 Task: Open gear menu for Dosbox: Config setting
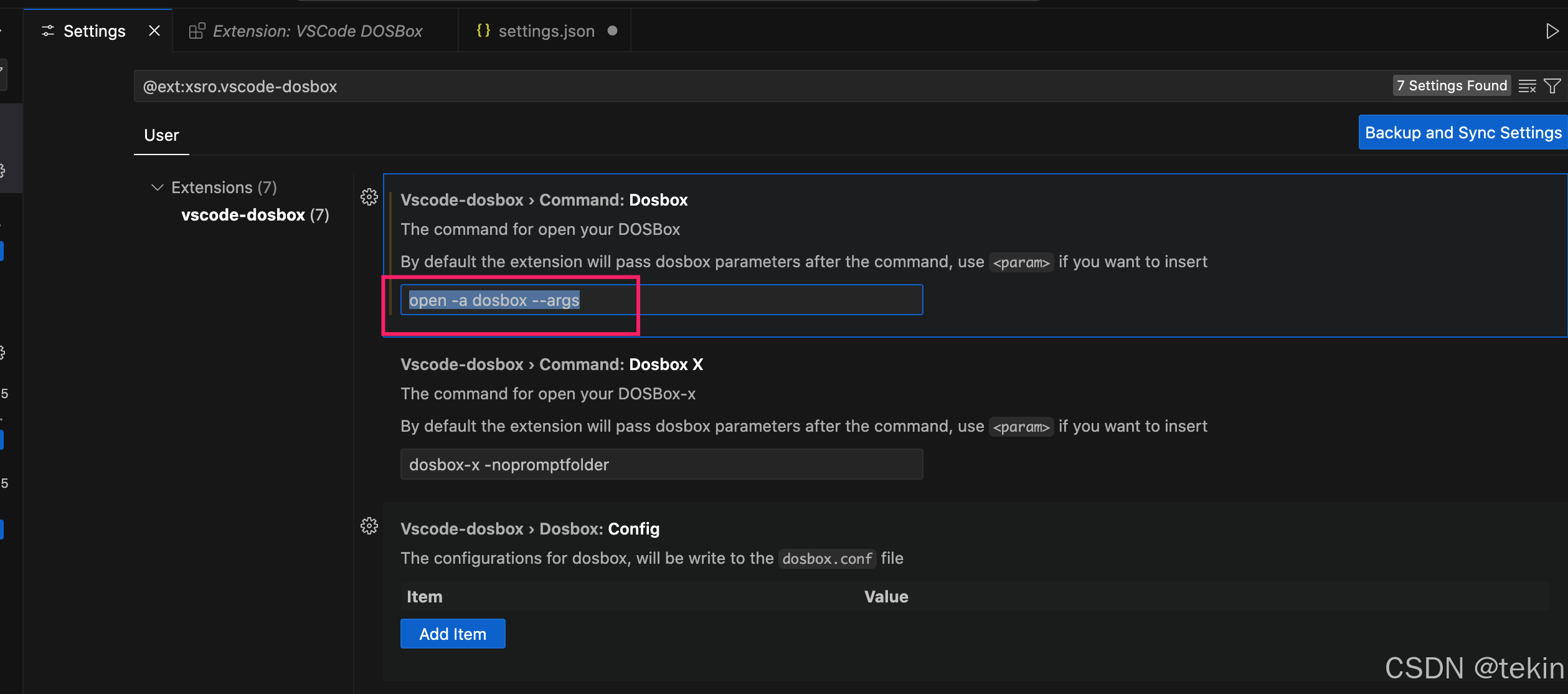pyautogui.click(x=369, y=526)
